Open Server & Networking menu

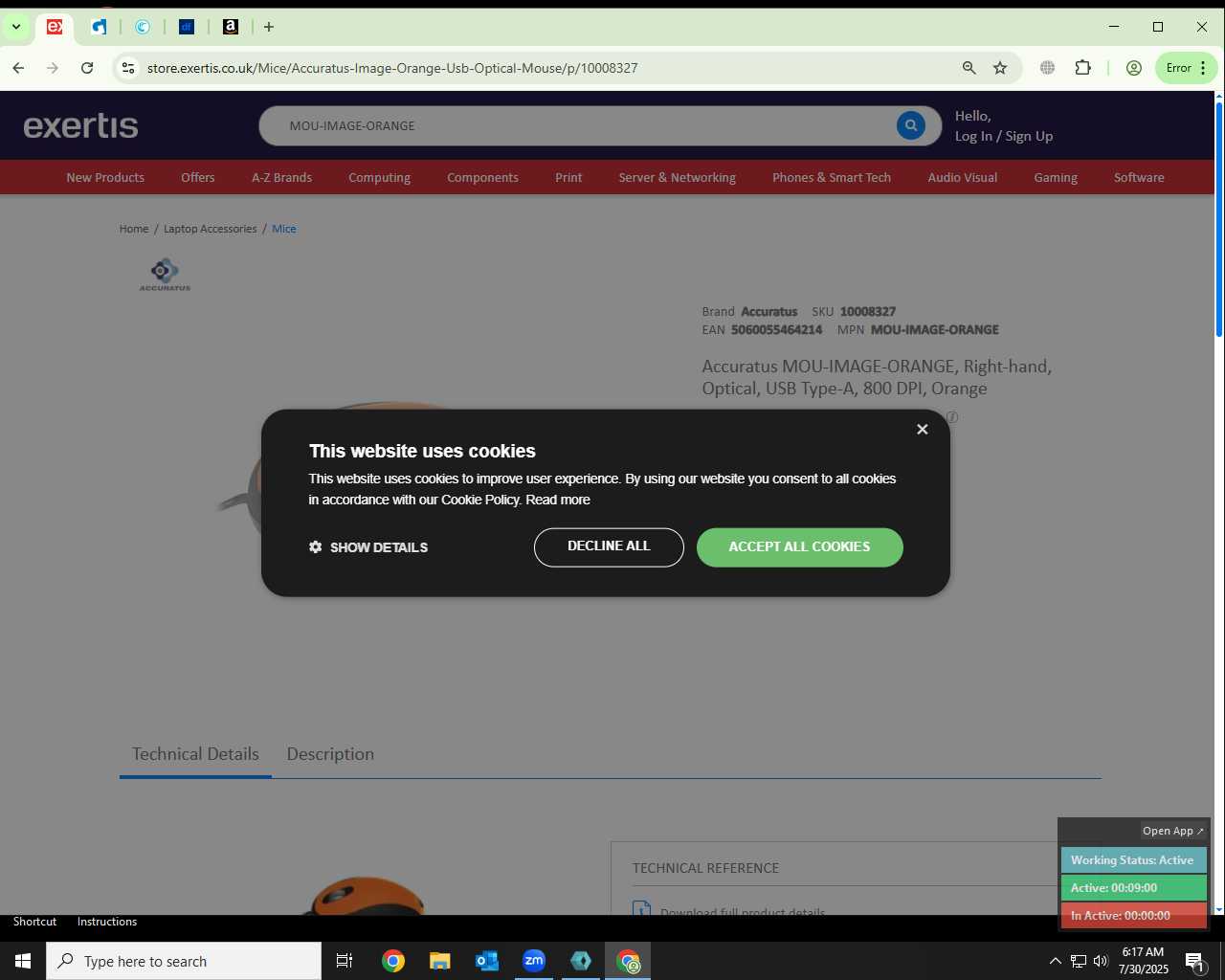pos(677,177)
